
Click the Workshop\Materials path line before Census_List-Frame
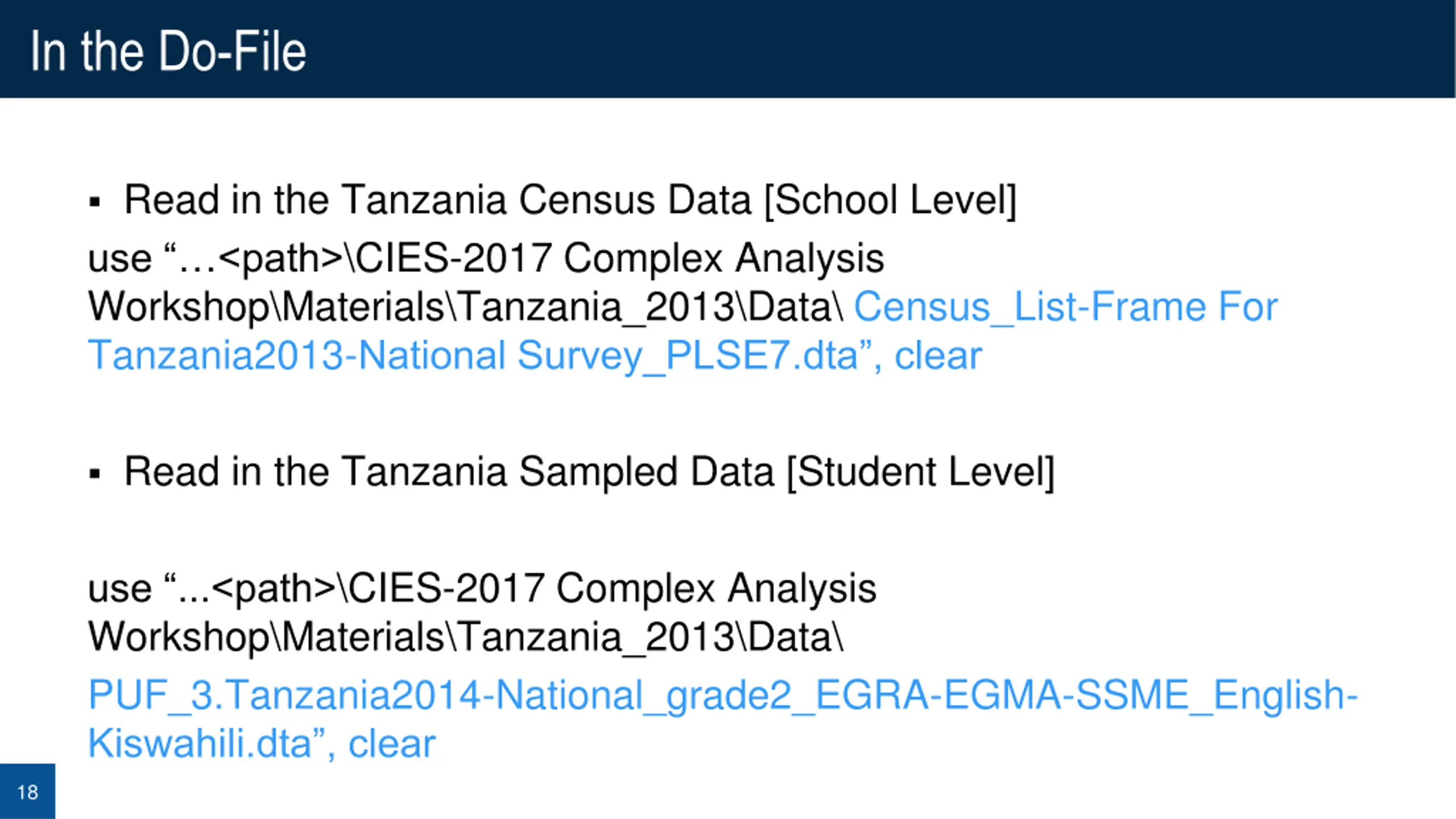point(466,307)
